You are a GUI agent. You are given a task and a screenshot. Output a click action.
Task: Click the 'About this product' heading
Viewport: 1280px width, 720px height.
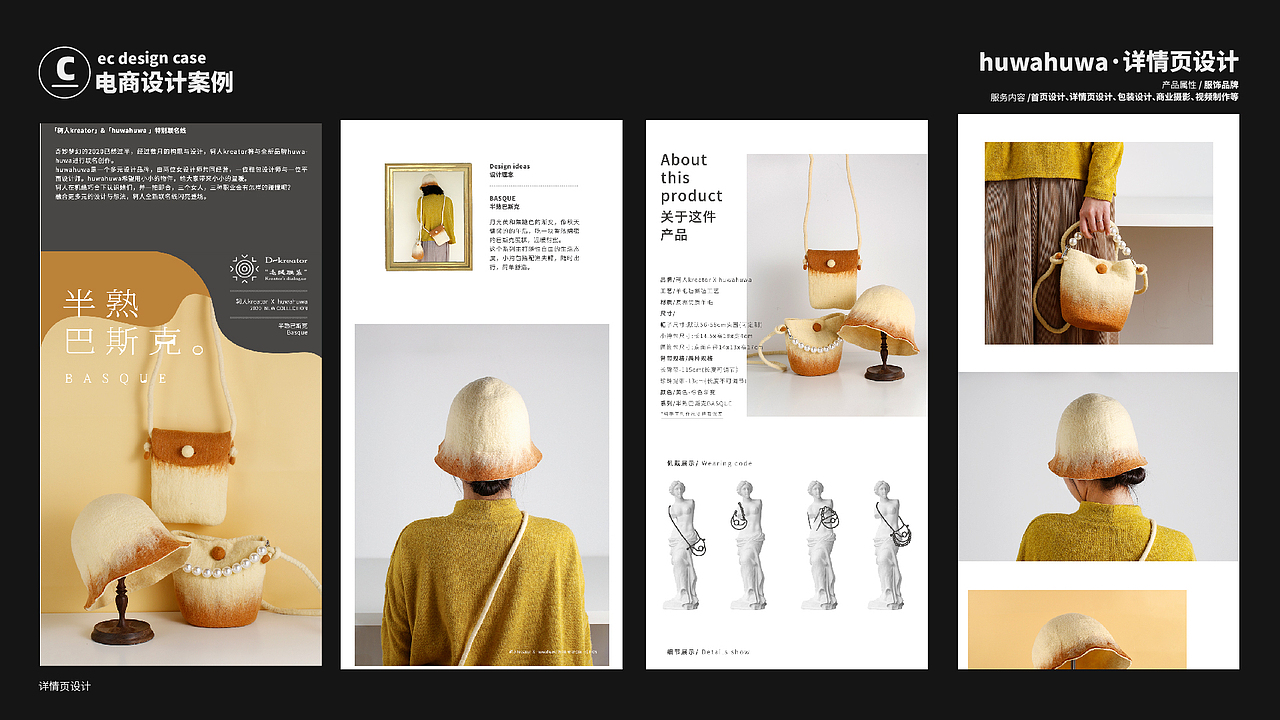tap(691, 178)
